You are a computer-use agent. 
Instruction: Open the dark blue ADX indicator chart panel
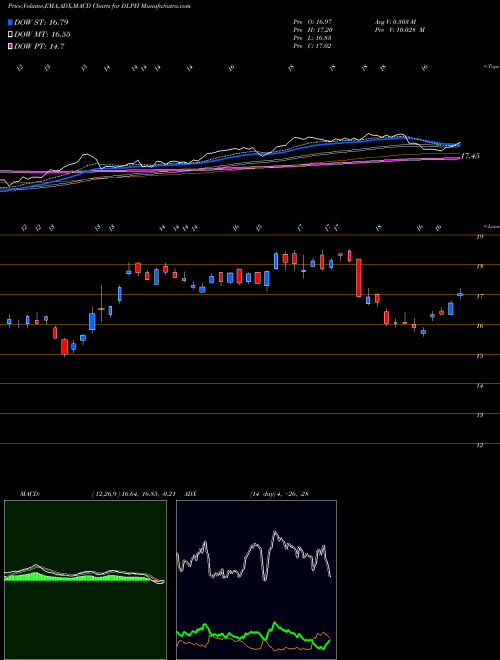(x=256, y=580)
